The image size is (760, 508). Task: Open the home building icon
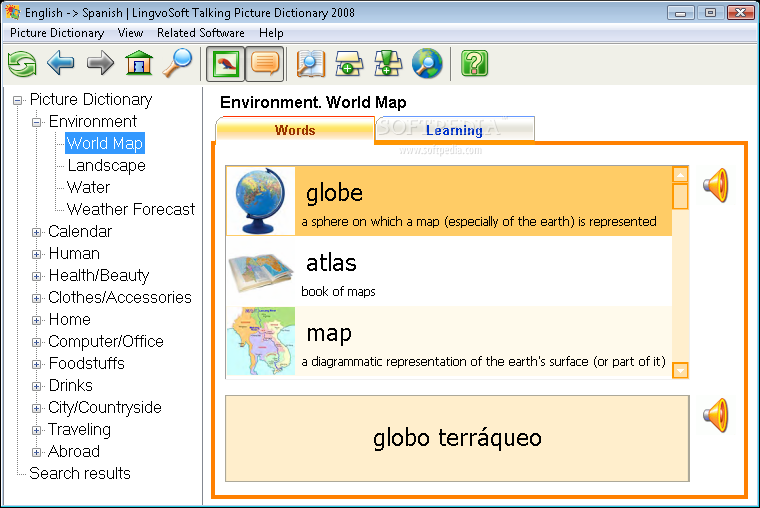tap(139, 63)
